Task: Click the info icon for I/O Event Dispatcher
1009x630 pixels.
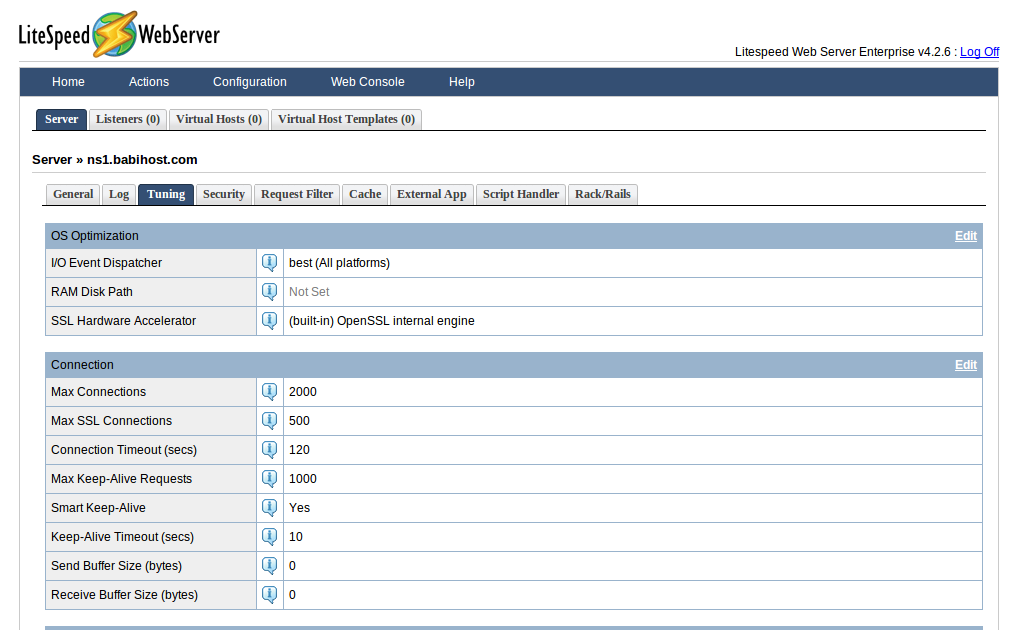Action: click(x=269, y=263)
